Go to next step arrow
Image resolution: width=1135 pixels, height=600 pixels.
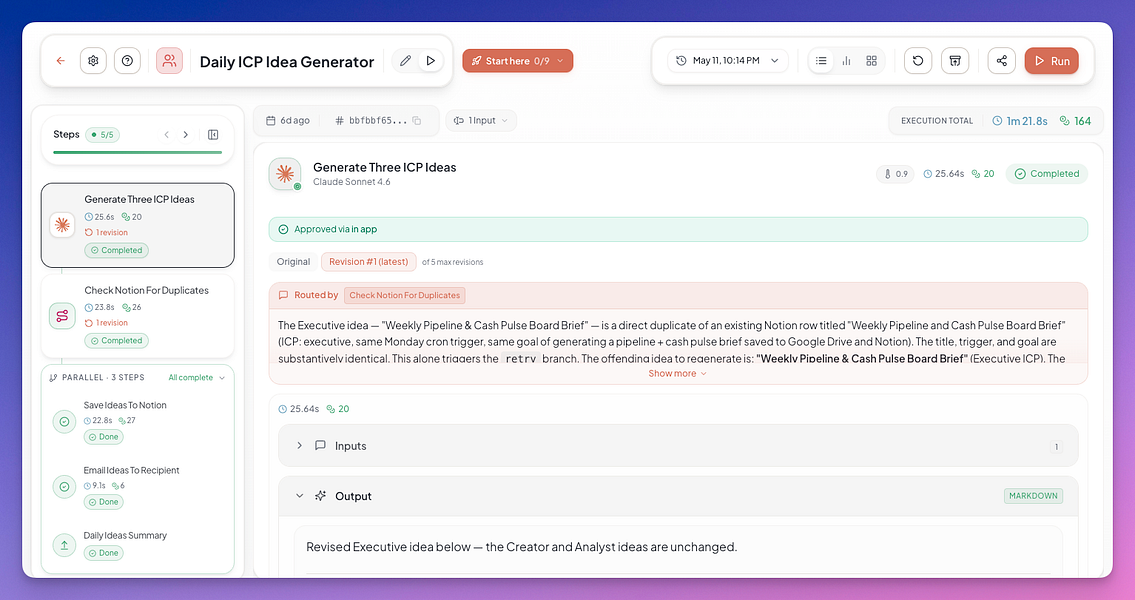click(x=186, y=135)
